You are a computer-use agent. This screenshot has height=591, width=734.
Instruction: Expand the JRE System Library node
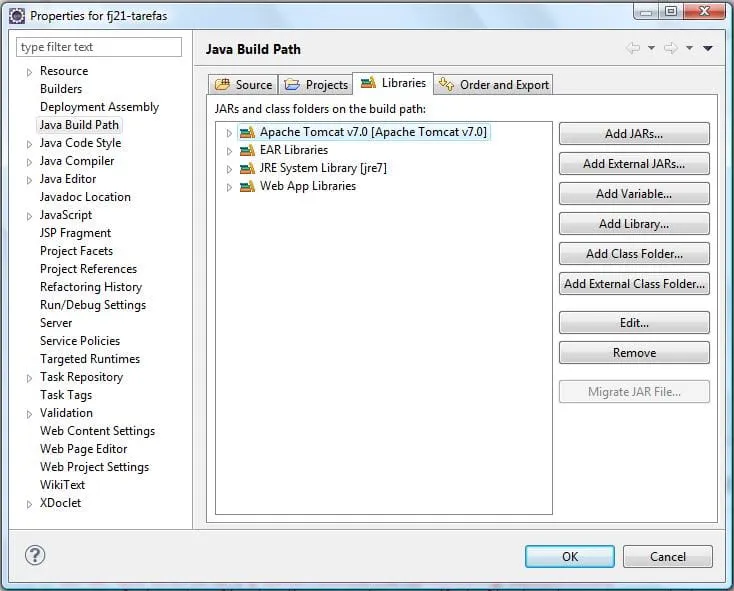[229, 169]
